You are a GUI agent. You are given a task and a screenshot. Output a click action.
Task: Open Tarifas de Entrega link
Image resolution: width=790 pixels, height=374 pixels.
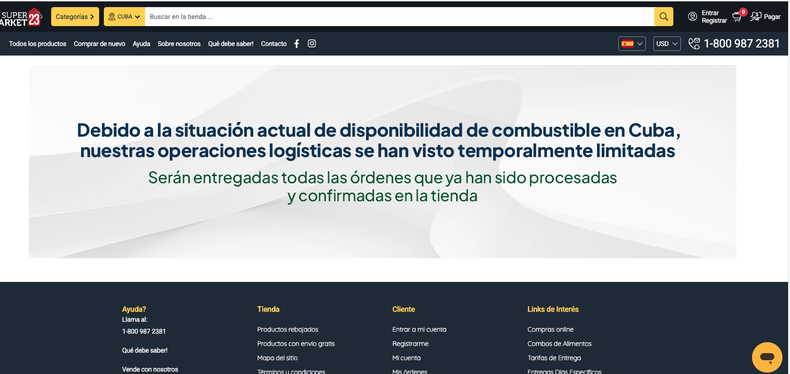(x=554, y=358)
